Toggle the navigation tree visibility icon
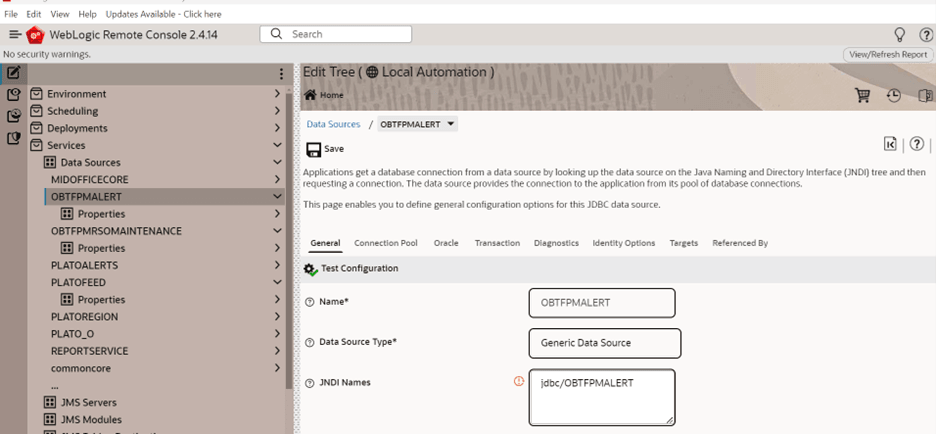 tap(925, 96)
